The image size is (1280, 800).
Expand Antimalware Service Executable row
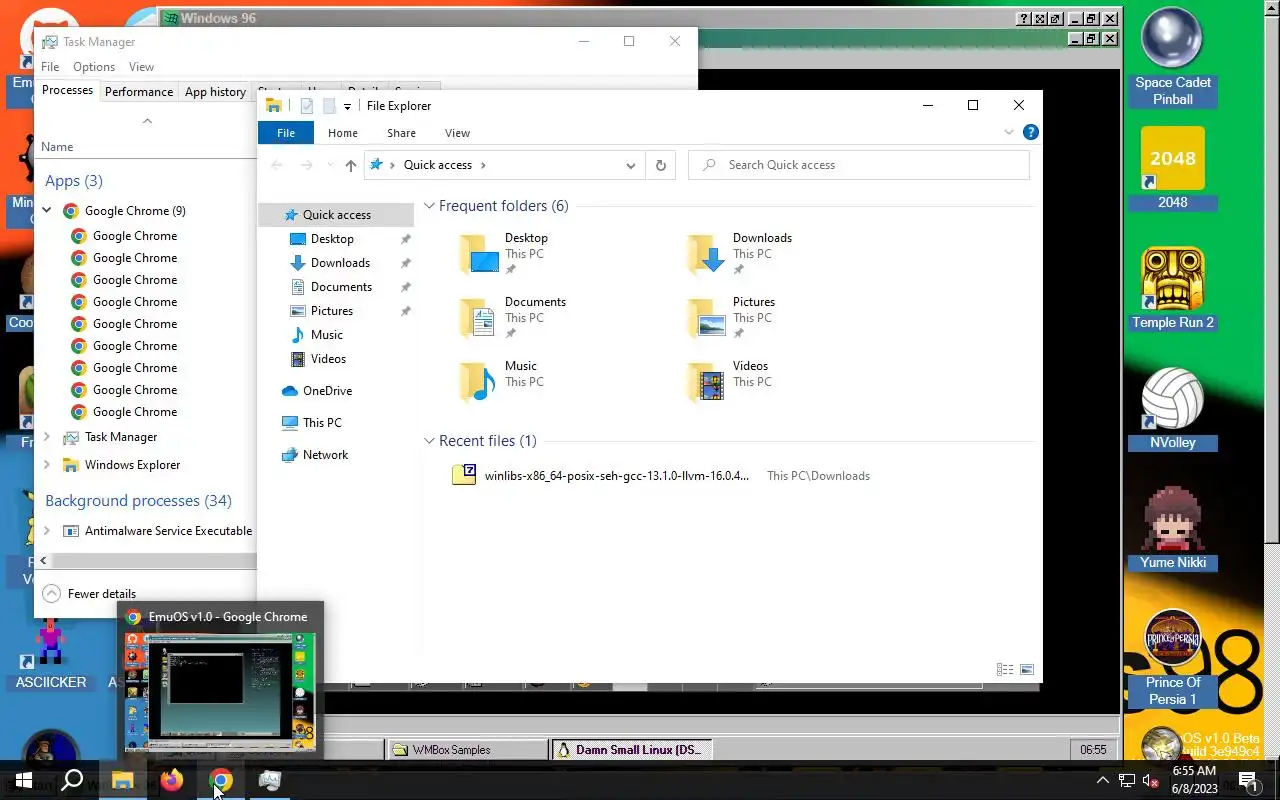47,531
